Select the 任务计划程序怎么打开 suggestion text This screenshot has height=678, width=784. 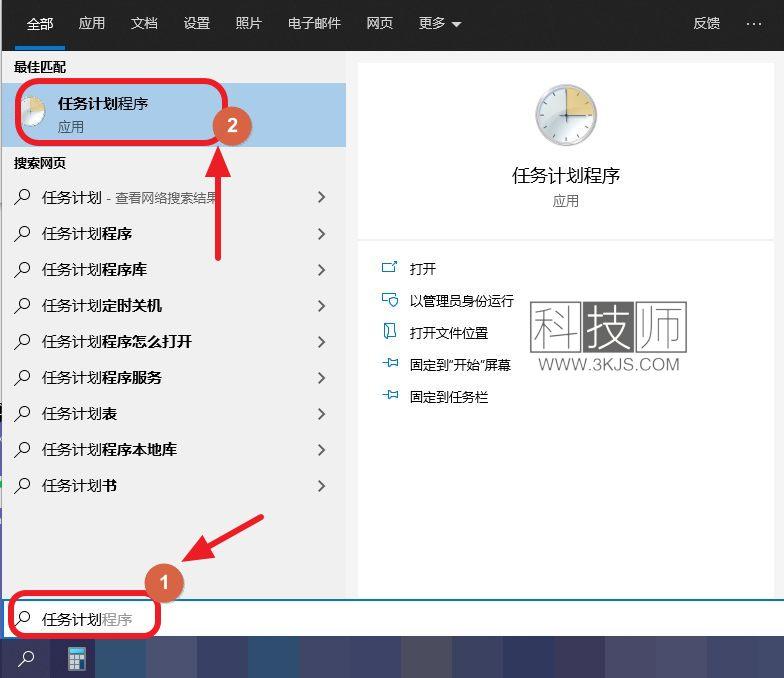tap(117, 342)
